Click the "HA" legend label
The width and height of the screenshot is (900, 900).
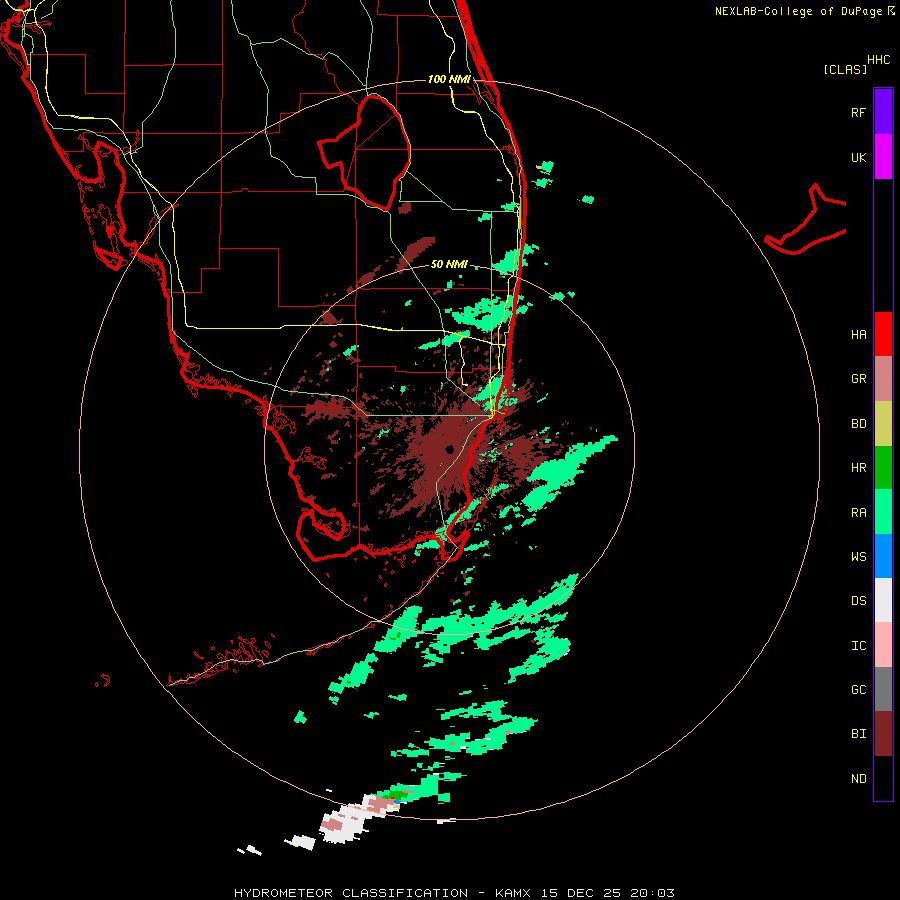858,335
